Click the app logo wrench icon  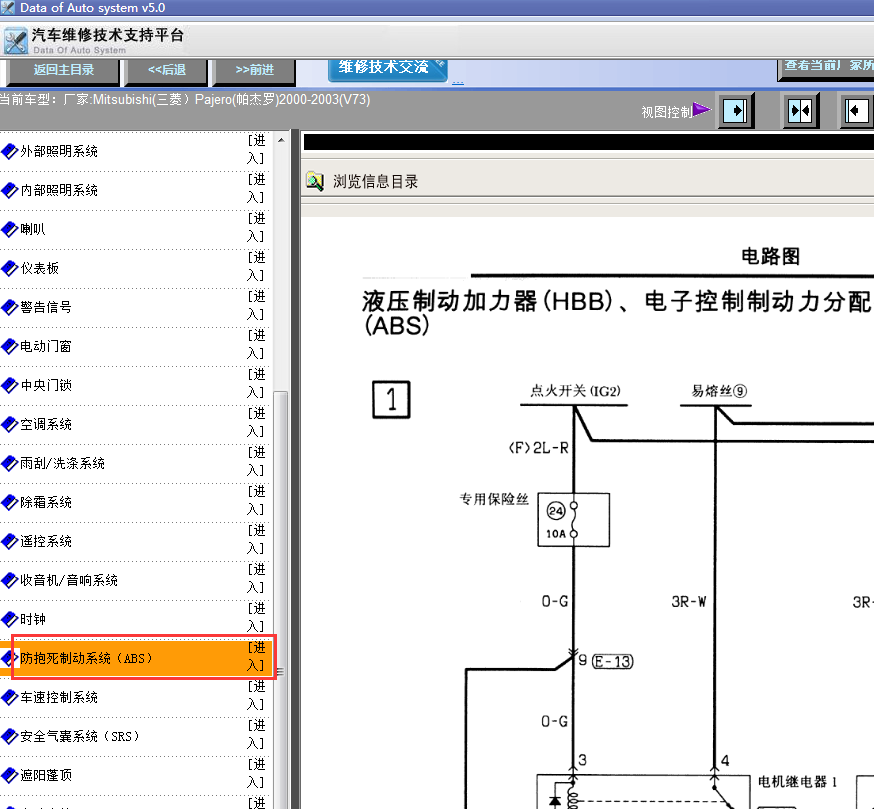[16, 42]
